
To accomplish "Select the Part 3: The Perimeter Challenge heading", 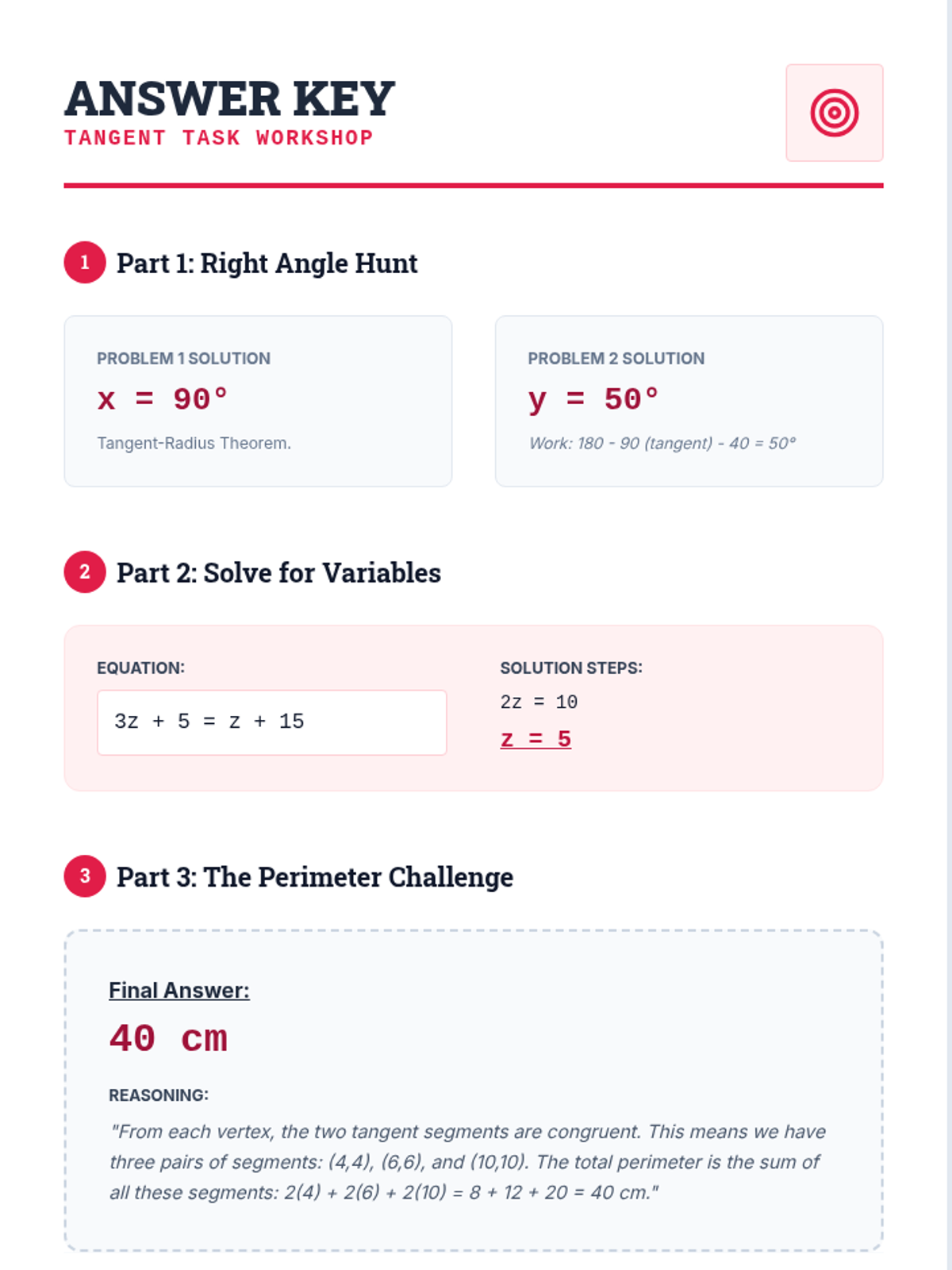I will [x=314, y=877].
